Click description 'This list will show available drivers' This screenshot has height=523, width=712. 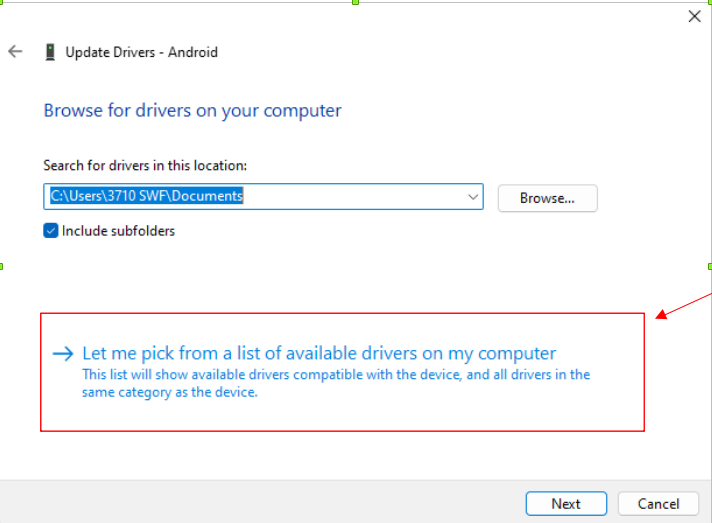(x=336, y=383)
